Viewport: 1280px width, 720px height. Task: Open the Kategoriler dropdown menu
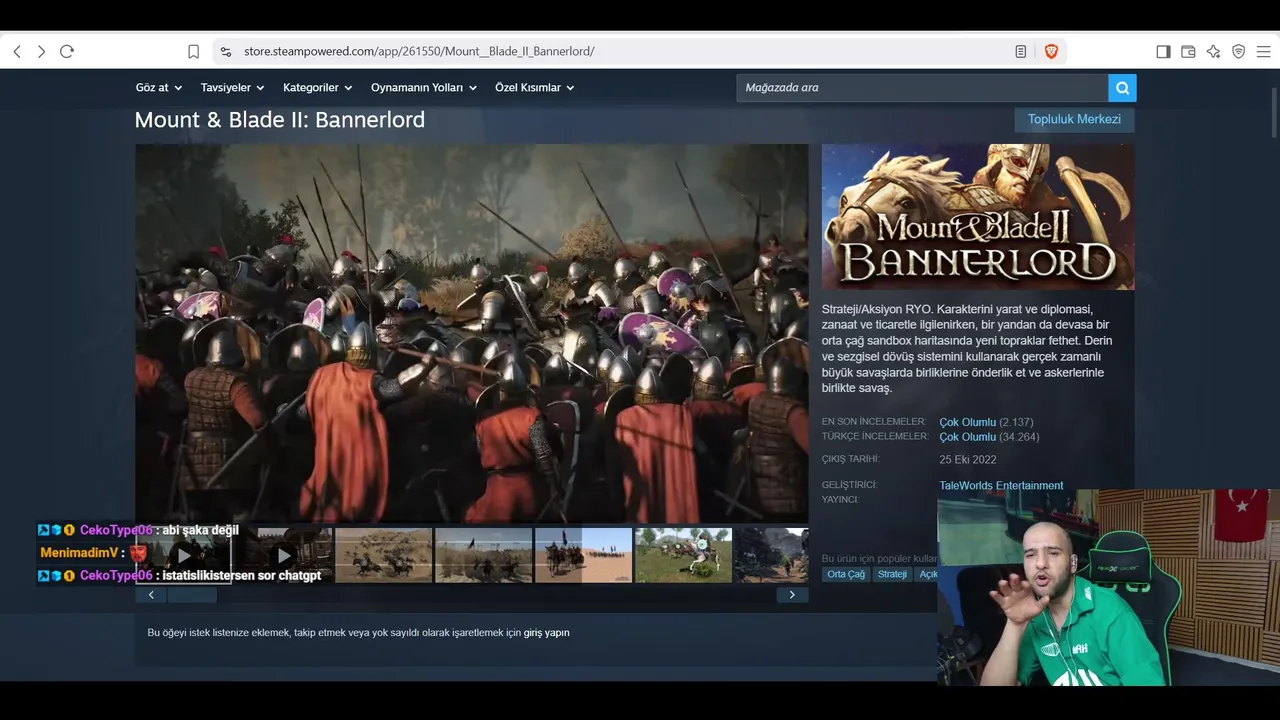pyautogui.click(x=317, y=88)
